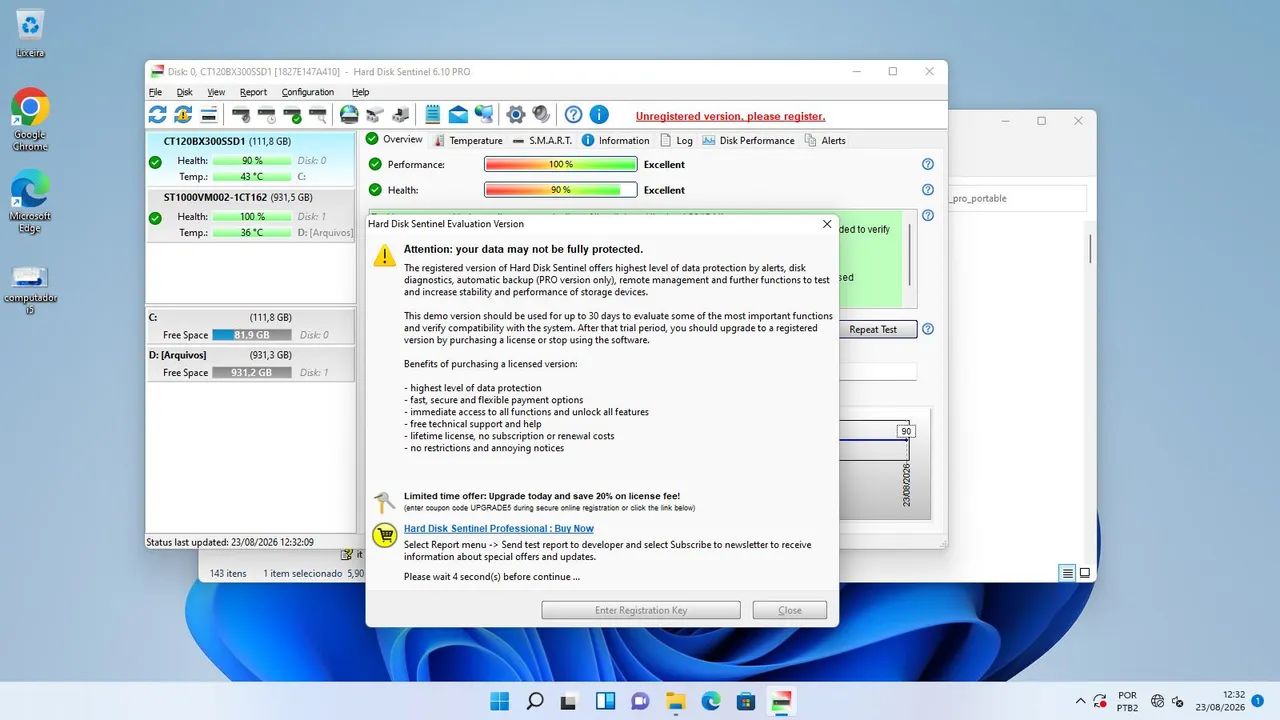
Task: Open the File menu
Action: [x=155, y=92]
